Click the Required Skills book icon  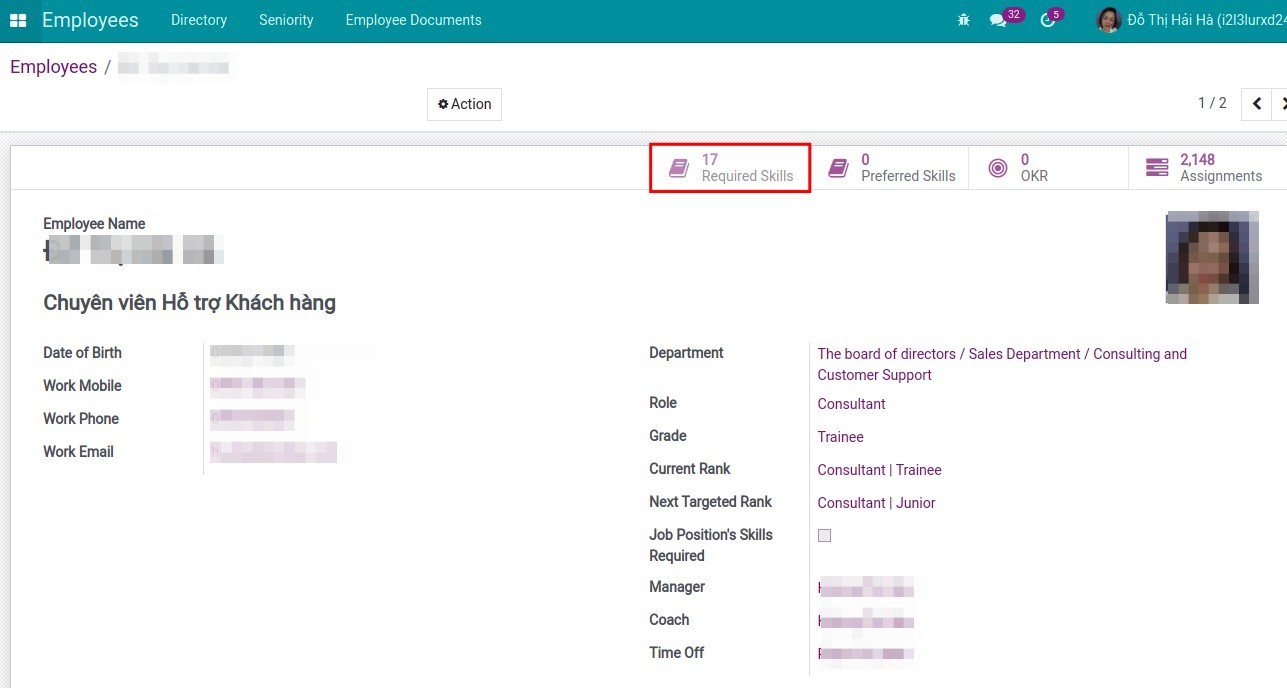pyautogui.click(x=677, y=167)
